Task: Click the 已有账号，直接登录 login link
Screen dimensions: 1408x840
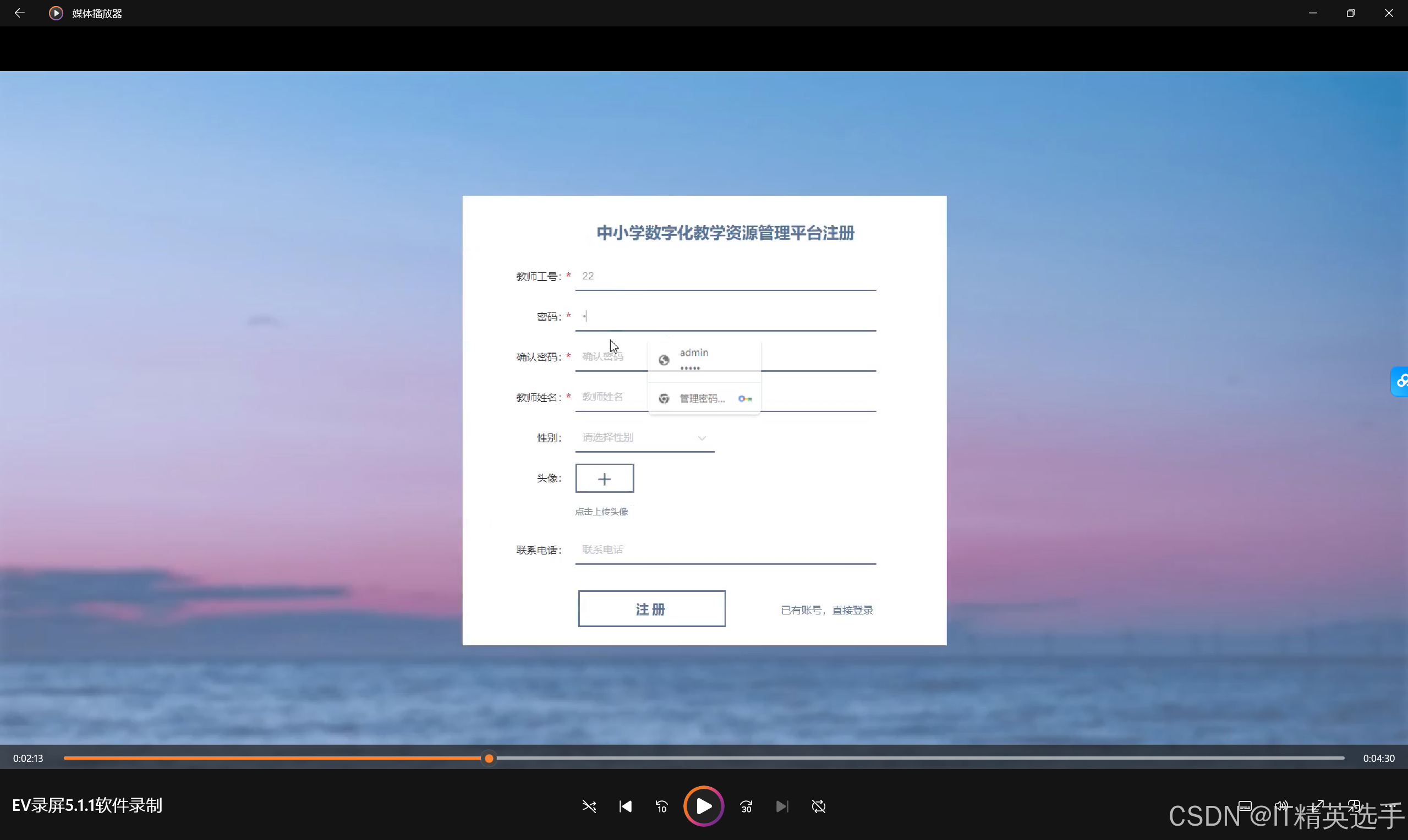Action: pyautogui.click(x=826, y=610)
